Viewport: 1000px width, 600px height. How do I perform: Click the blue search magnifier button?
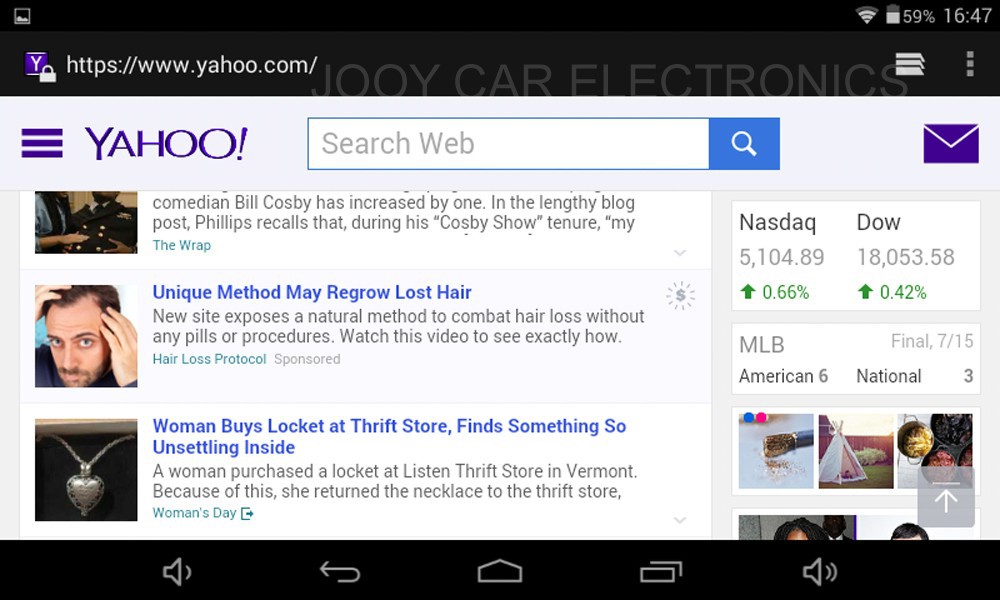point(744,144)
